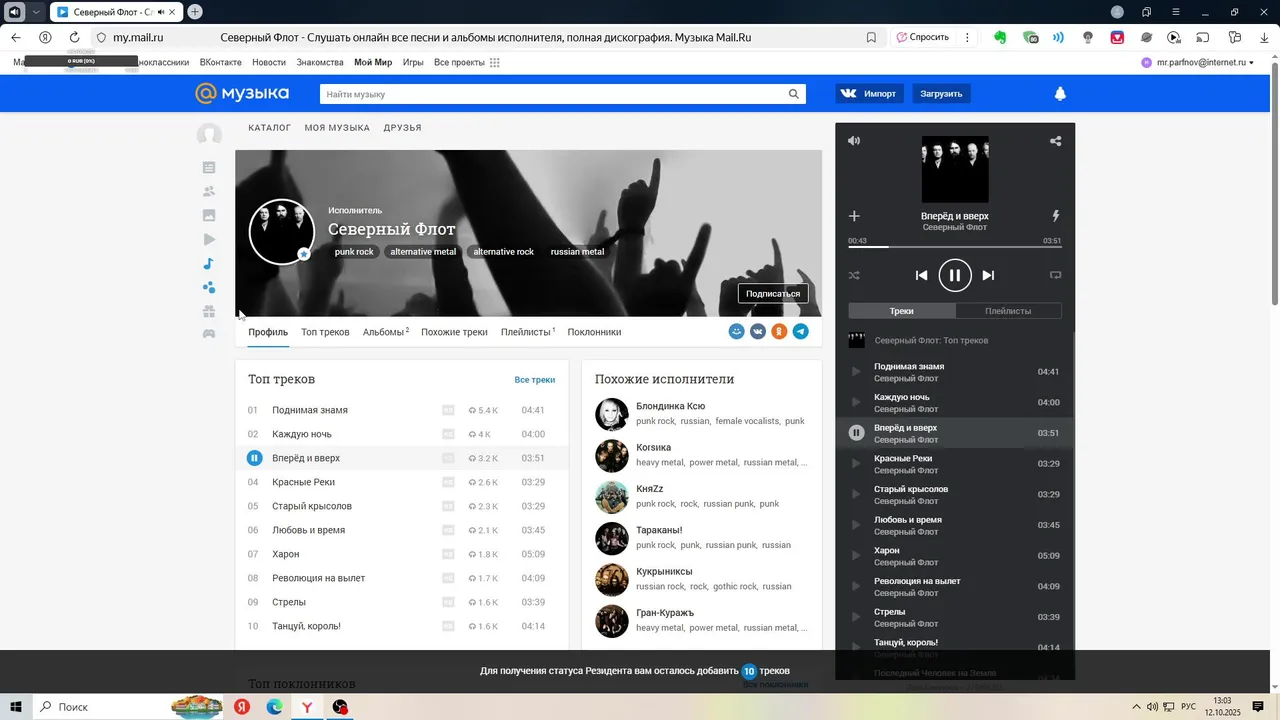
Task: Open sidebar friends icon
Action: point(209,191)
